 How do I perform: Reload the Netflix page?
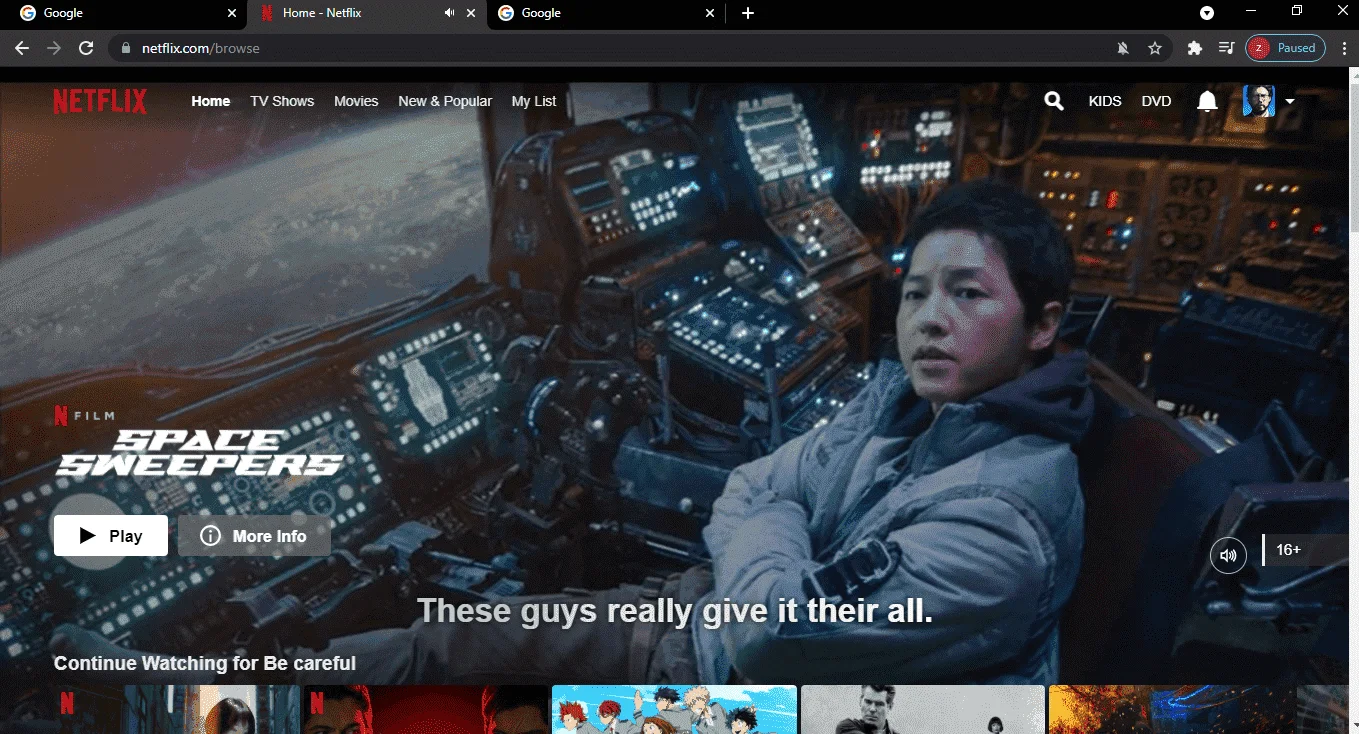click(86, 48)
